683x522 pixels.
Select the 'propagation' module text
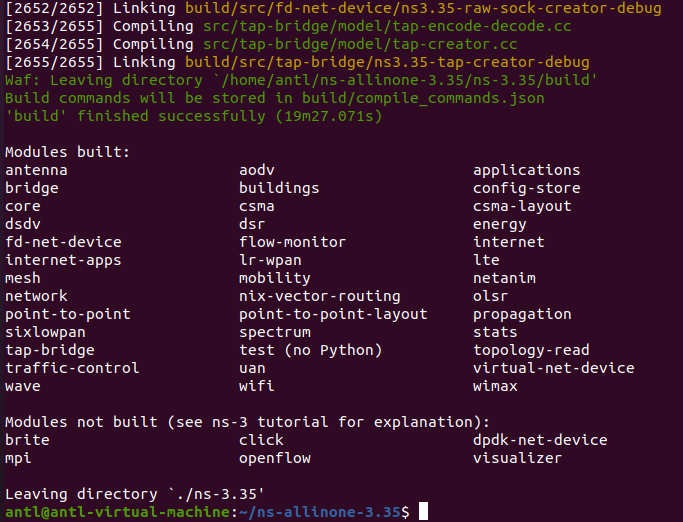coord(522,314)
